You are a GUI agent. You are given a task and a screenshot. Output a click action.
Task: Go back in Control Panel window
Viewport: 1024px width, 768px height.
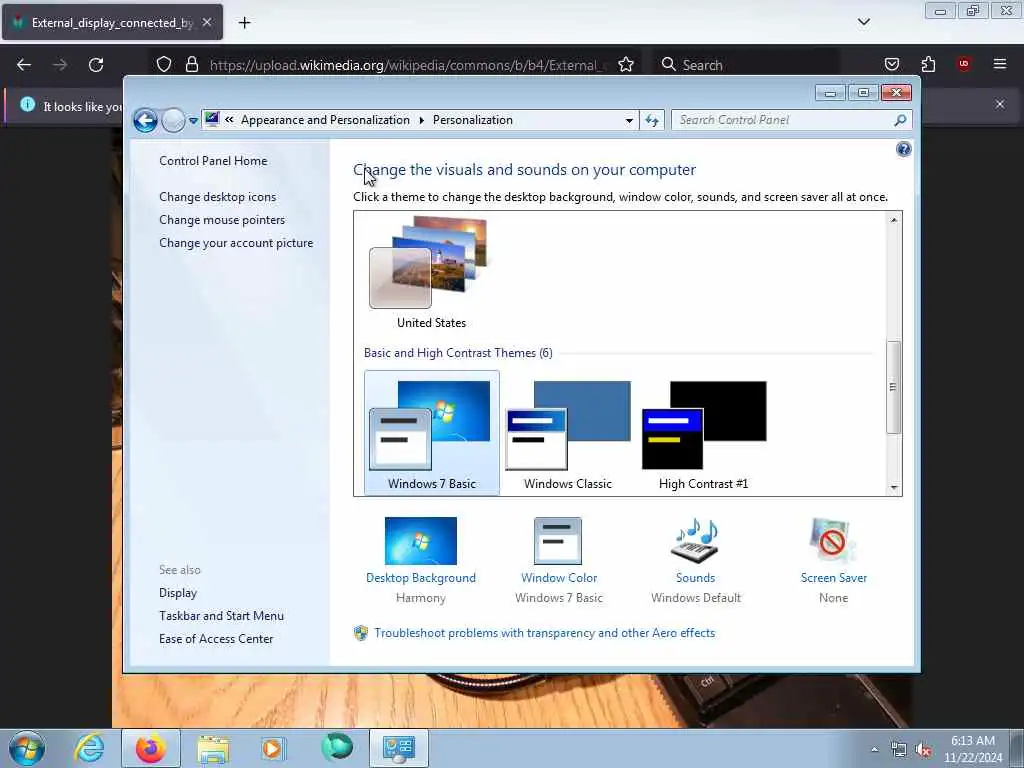pos(145,121)
